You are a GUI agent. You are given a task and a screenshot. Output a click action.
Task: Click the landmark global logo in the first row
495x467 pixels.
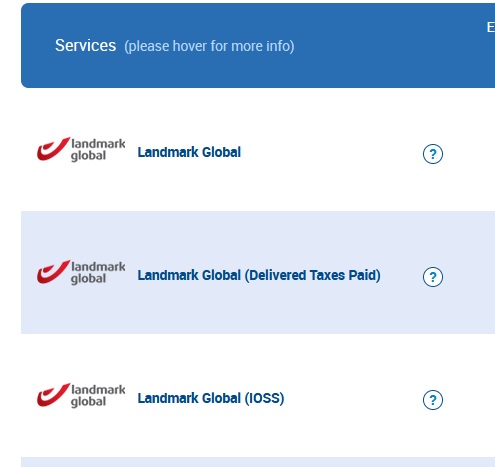(81, 149)
